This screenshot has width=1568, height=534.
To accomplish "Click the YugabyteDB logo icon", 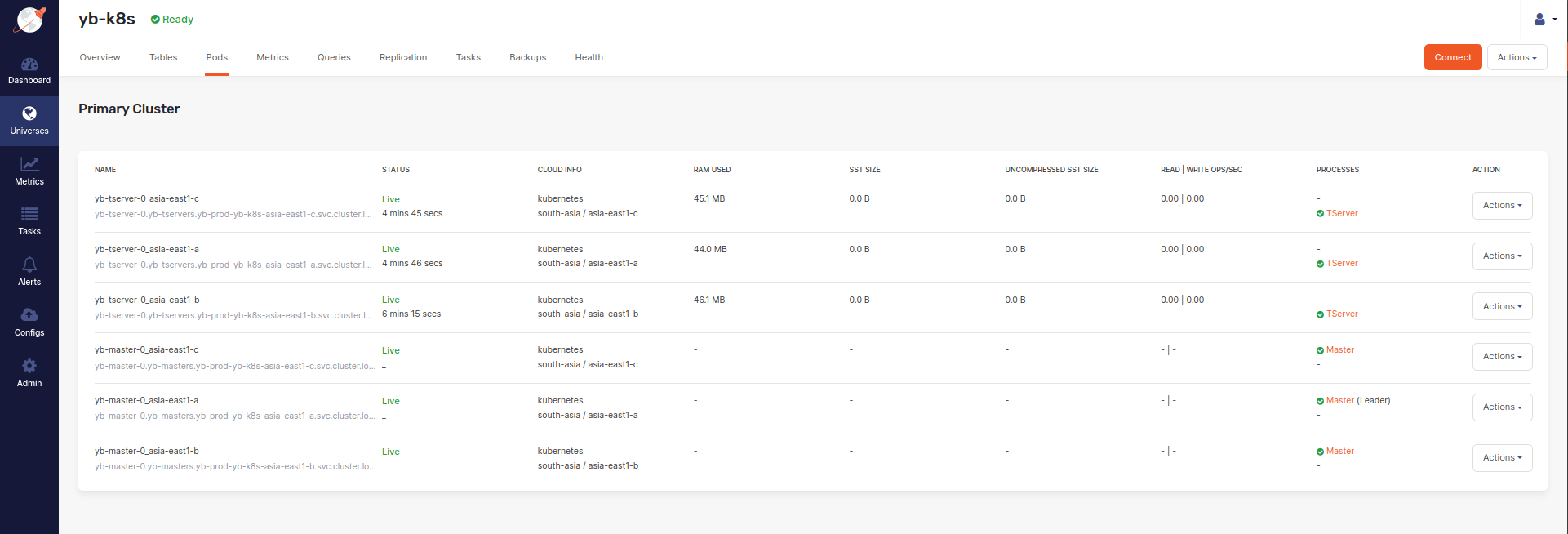I will [29, 20].
